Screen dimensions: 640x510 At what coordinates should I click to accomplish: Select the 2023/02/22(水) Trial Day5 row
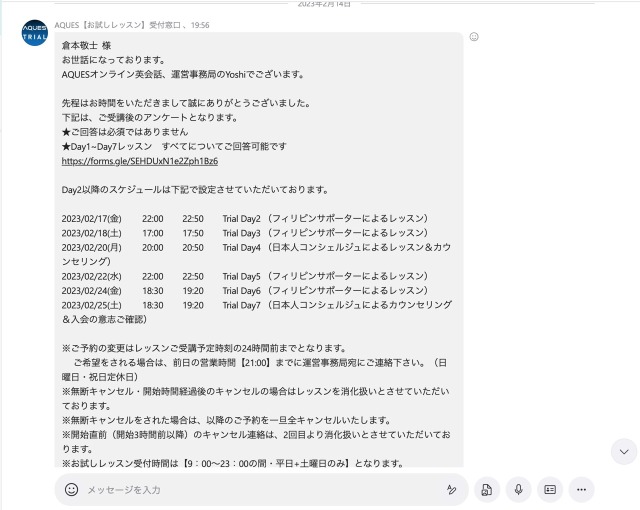[244, 276]
